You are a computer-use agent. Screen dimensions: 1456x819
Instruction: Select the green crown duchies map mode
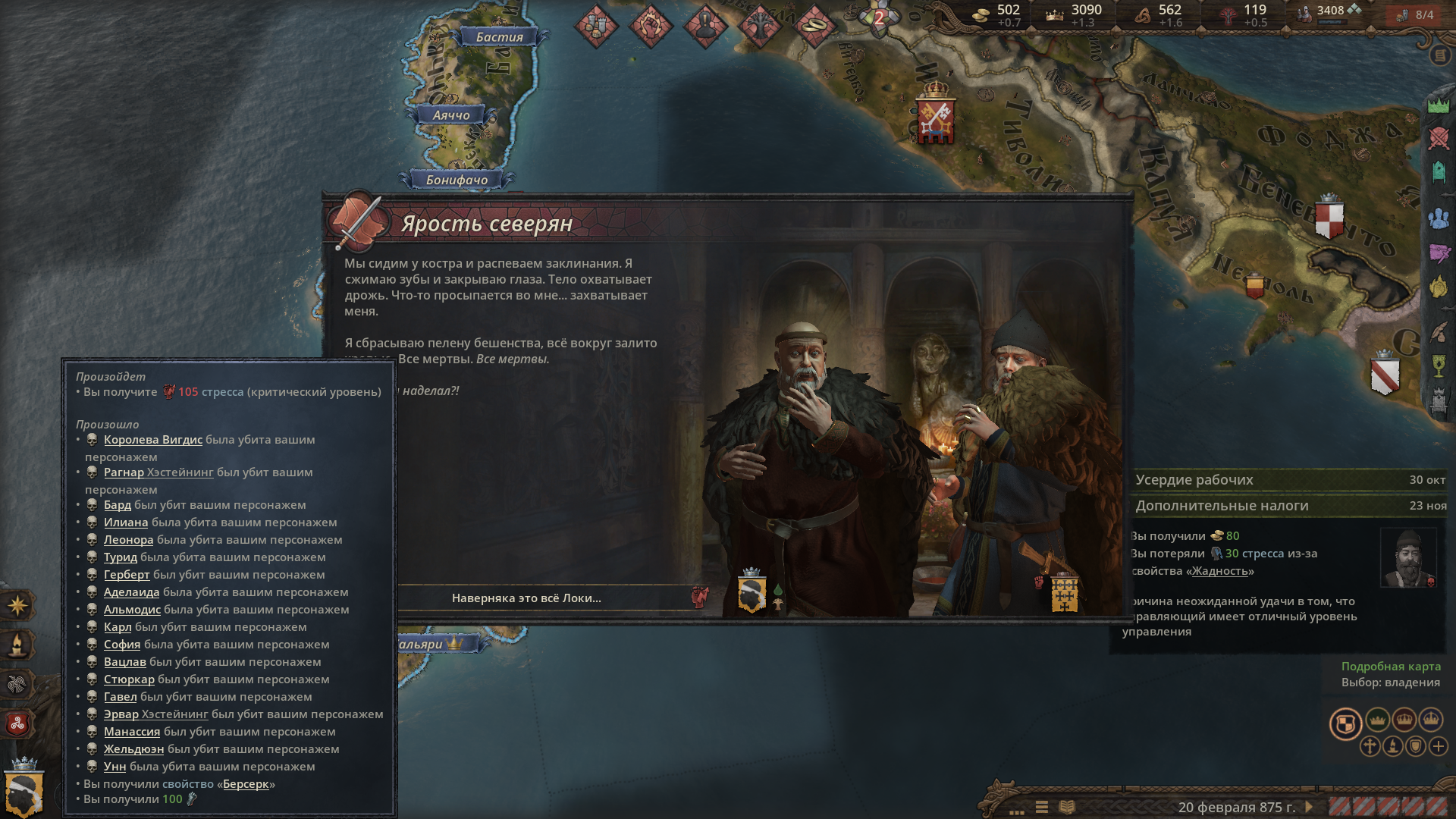point(1377,719)
